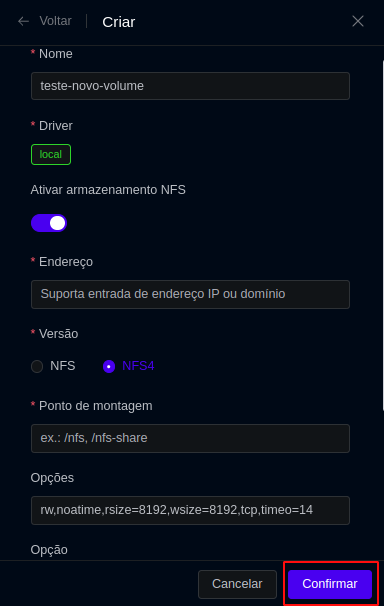Click the Ponto de montagem label
This screenshot has width=384, height=606.
95,406
